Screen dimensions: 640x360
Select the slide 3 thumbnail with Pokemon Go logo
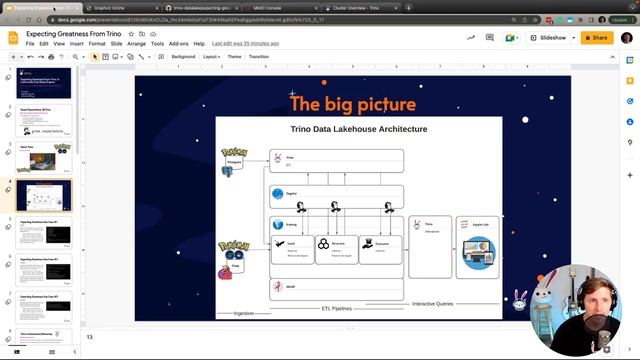point(44,158)
